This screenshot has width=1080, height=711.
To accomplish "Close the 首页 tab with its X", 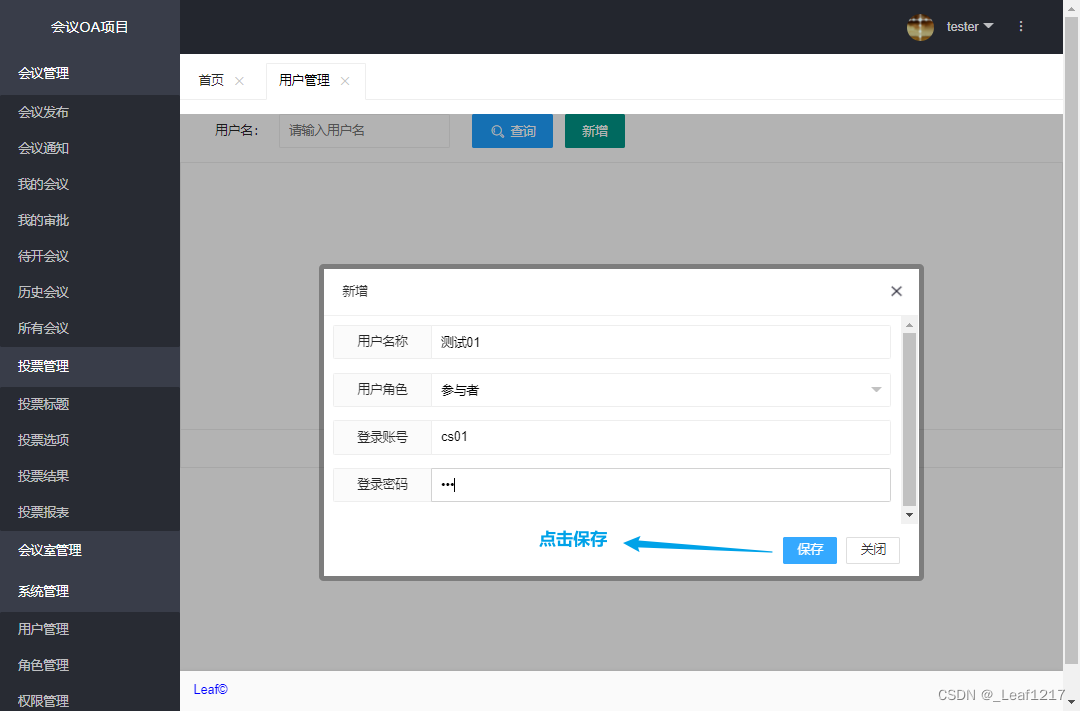I will (x=239, y=81).
